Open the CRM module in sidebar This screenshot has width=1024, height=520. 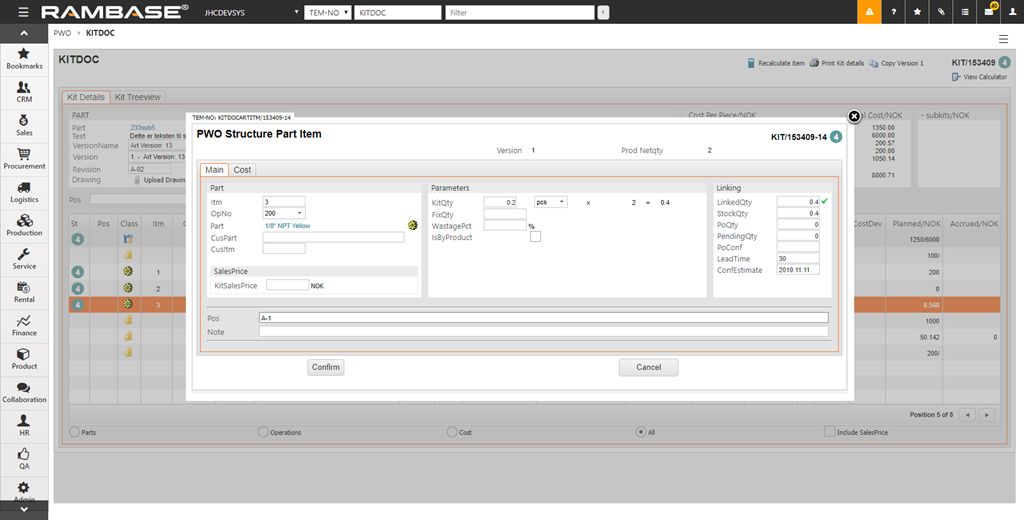pos(24,93)
